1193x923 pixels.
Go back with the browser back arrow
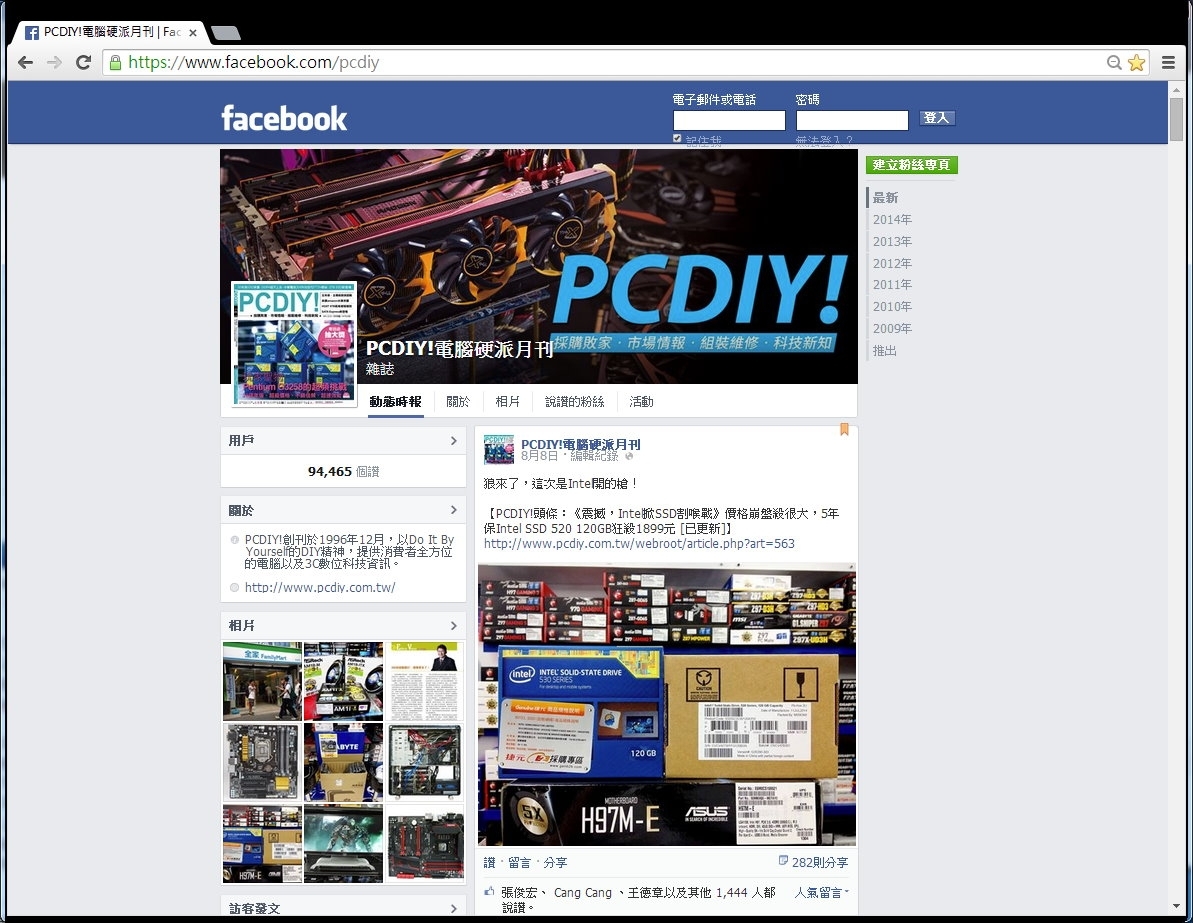(25, 62)
